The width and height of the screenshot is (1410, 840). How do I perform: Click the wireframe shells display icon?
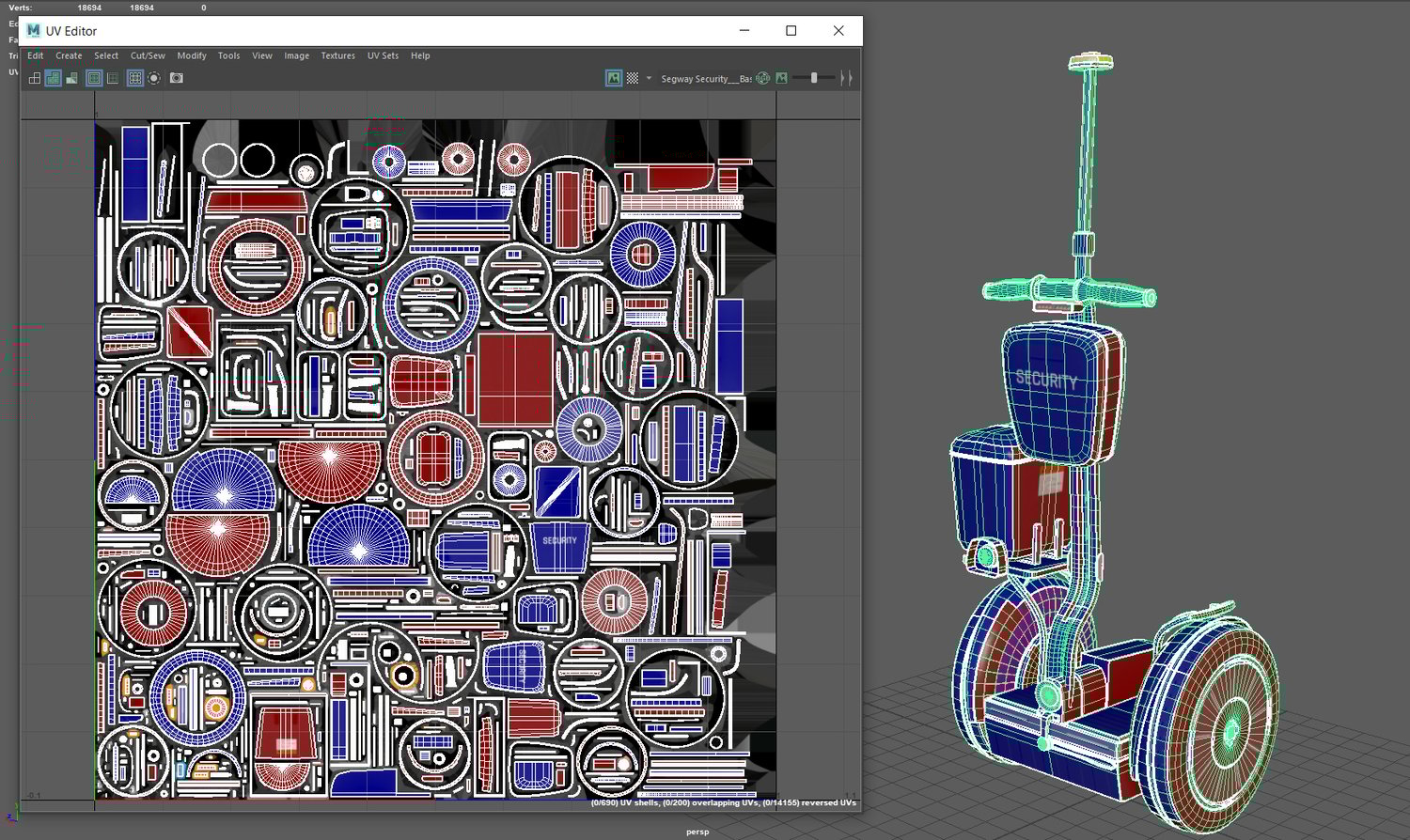click(35, 79)
